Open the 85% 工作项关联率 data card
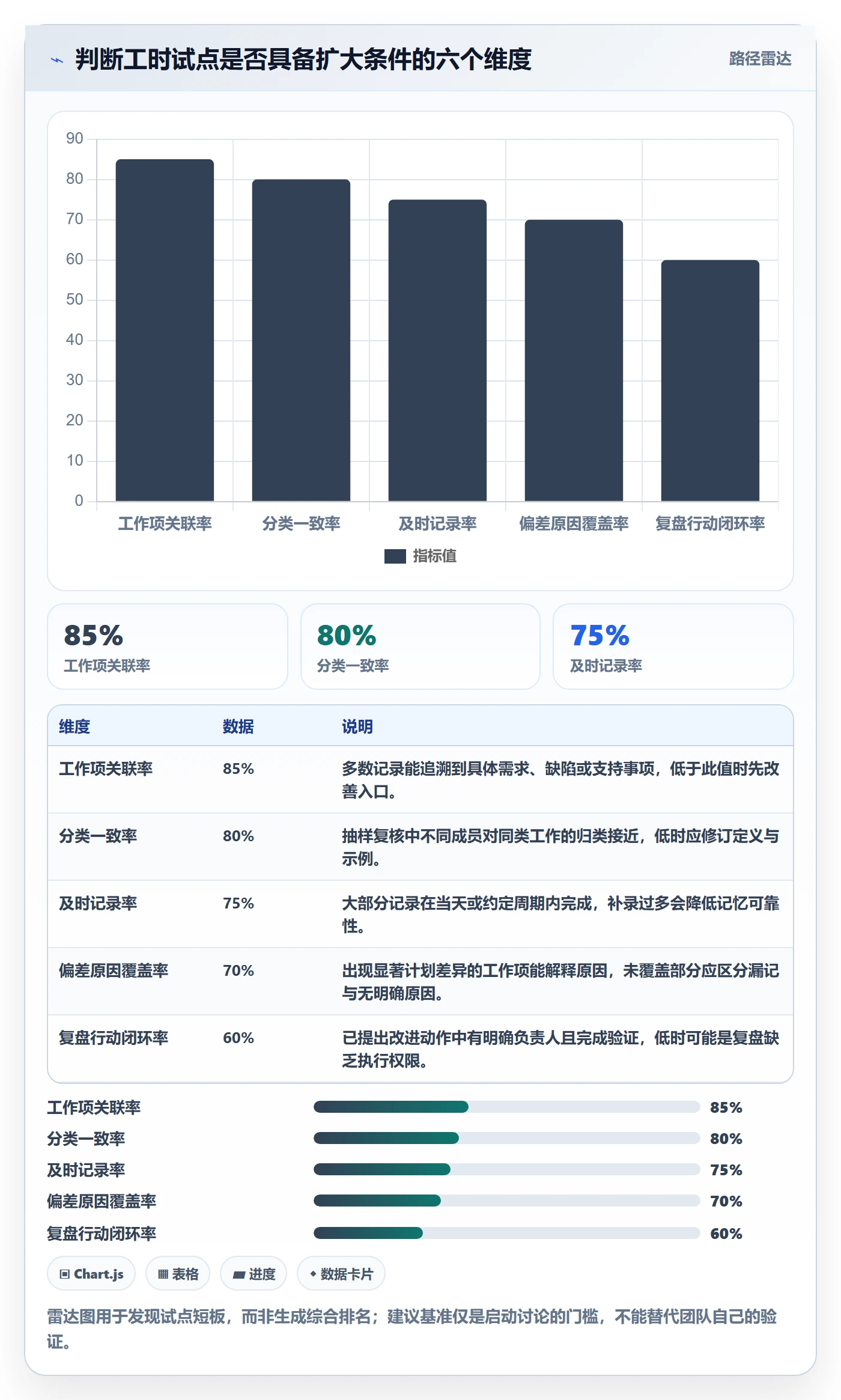This screenshot has height=1400, width=841. [168, 647]
